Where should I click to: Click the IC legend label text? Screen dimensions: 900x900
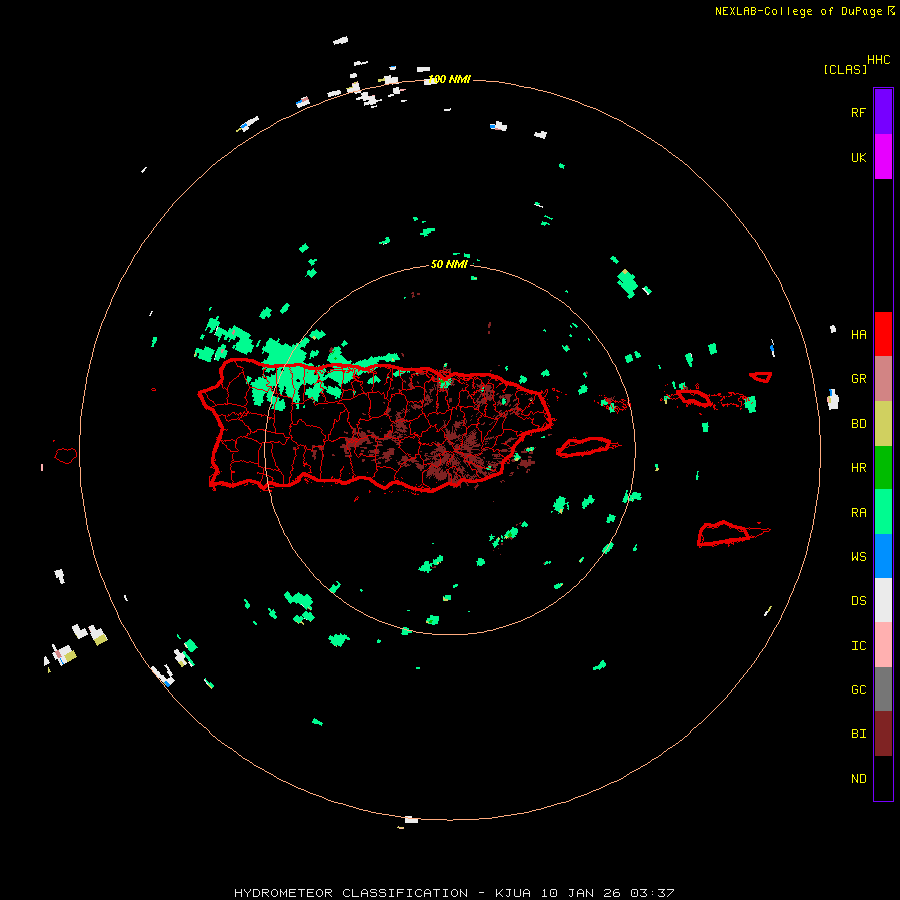click(x=858, y=646)
